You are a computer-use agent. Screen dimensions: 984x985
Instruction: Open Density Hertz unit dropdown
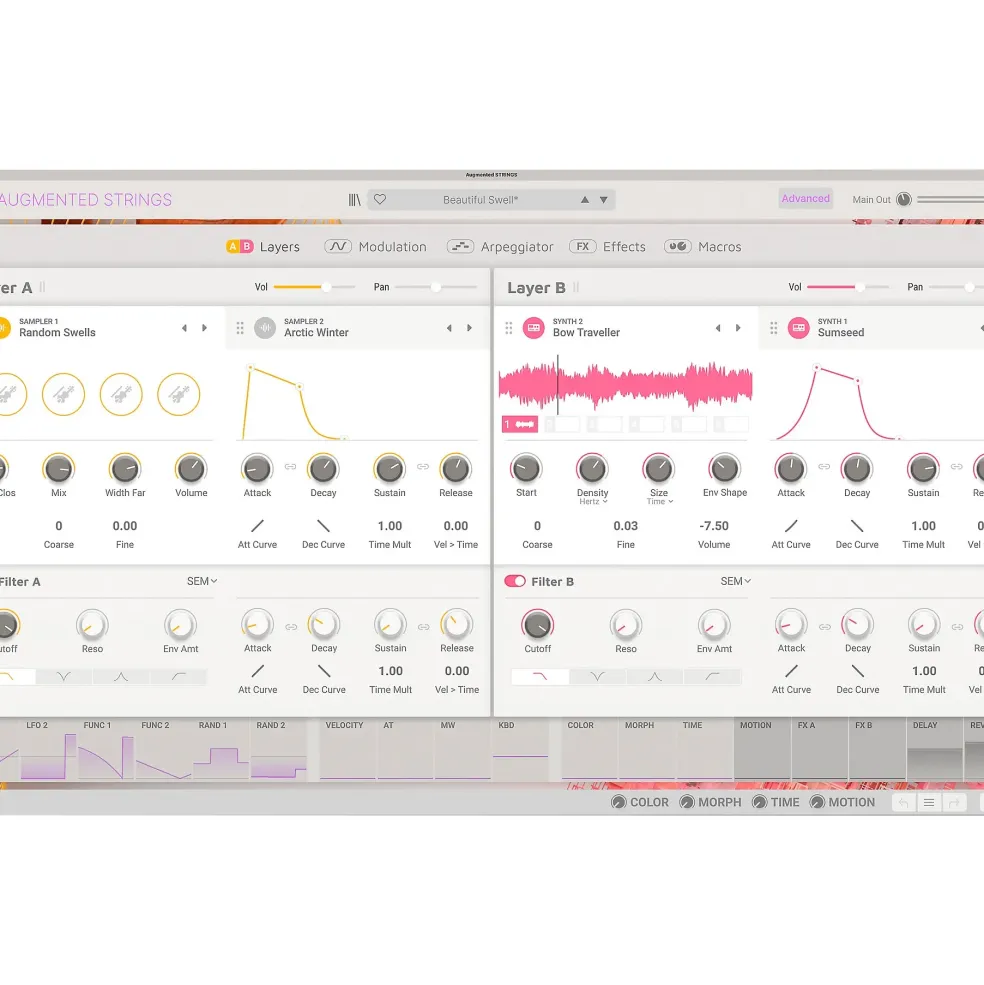coord(593,501)
